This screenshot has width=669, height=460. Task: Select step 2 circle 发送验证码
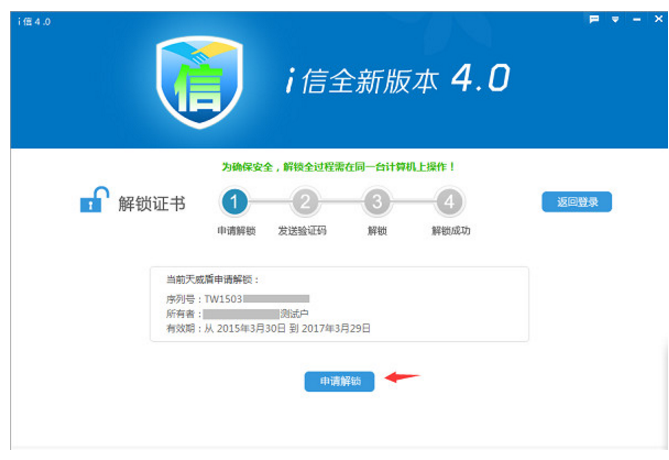click(305, 202)
